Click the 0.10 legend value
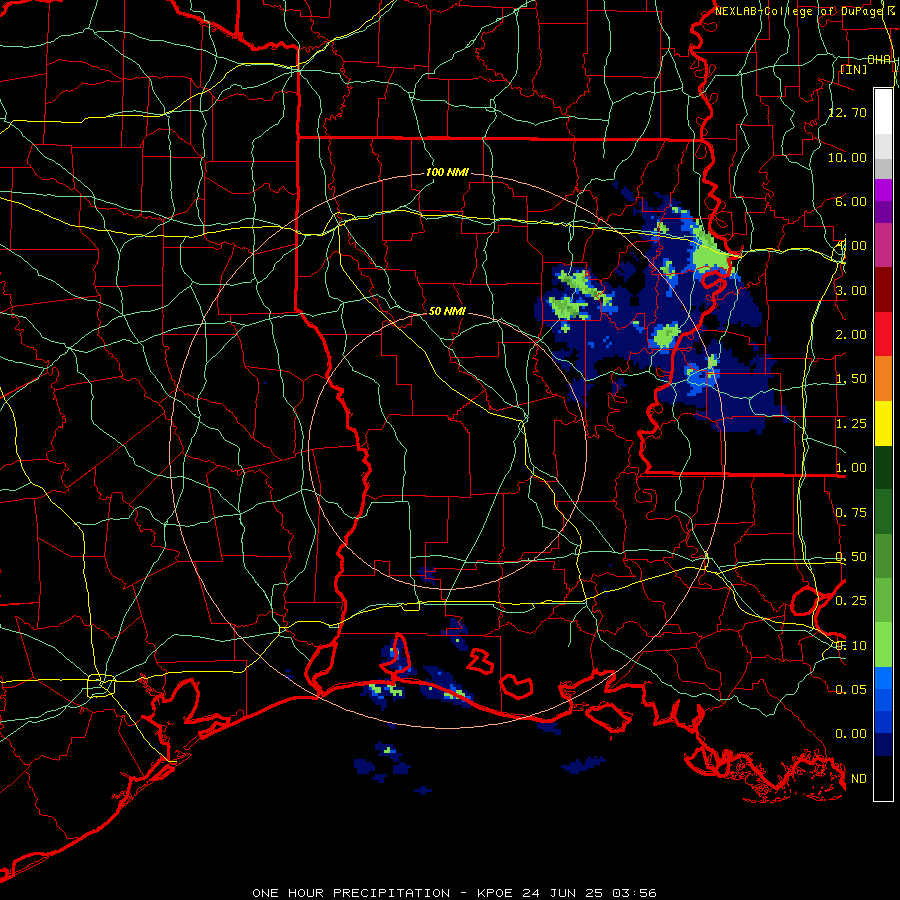Screen dimensions: 900x900 (x=851, y=646)
